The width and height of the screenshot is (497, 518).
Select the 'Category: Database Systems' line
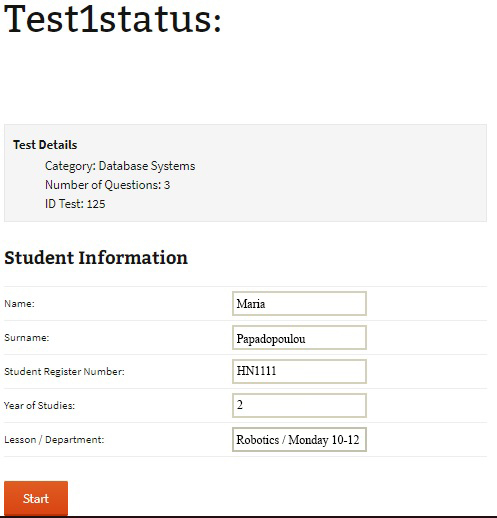tap(120, 166)
